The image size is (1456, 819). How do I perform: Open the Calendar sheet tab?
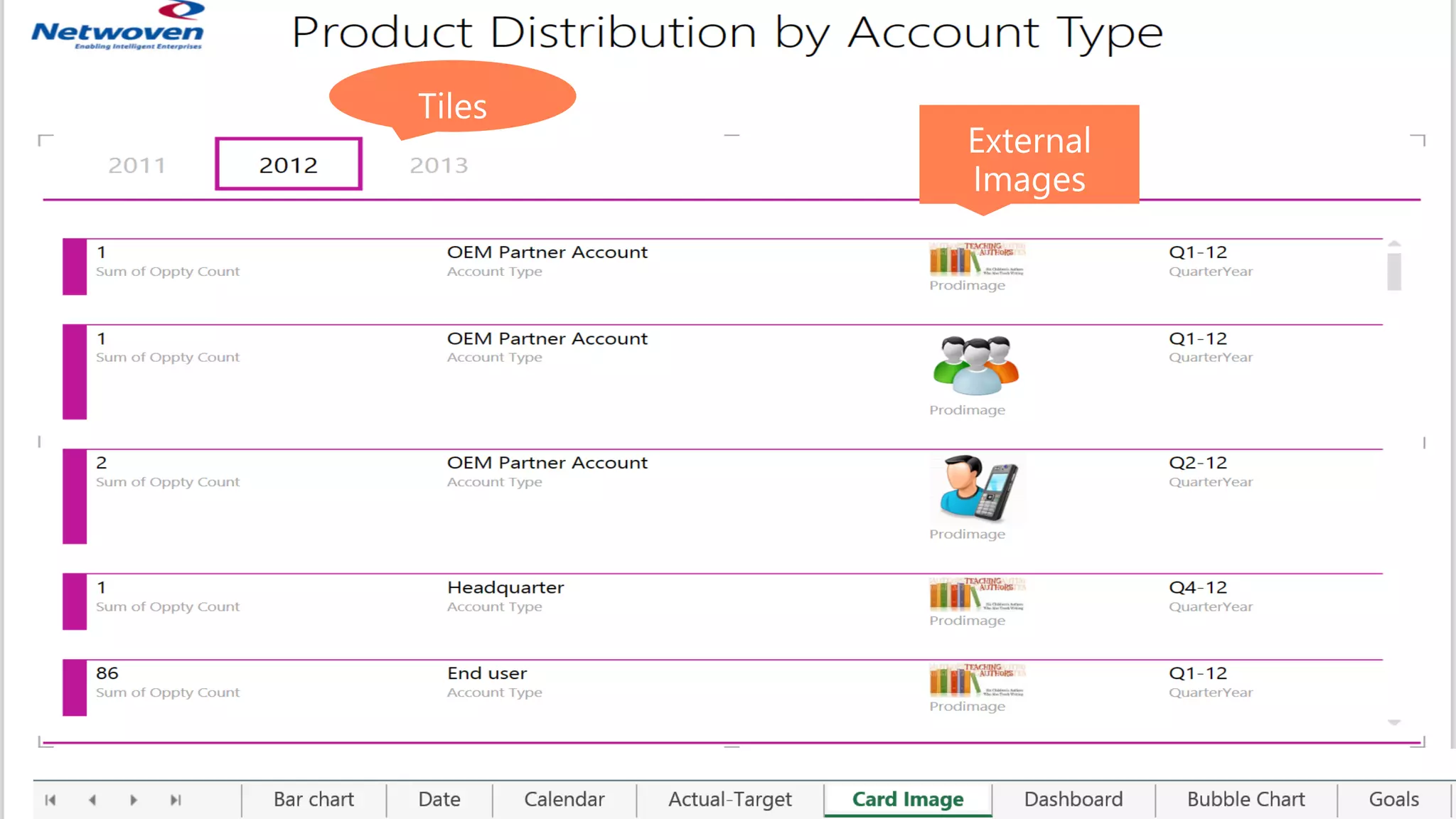coord(564,800)
